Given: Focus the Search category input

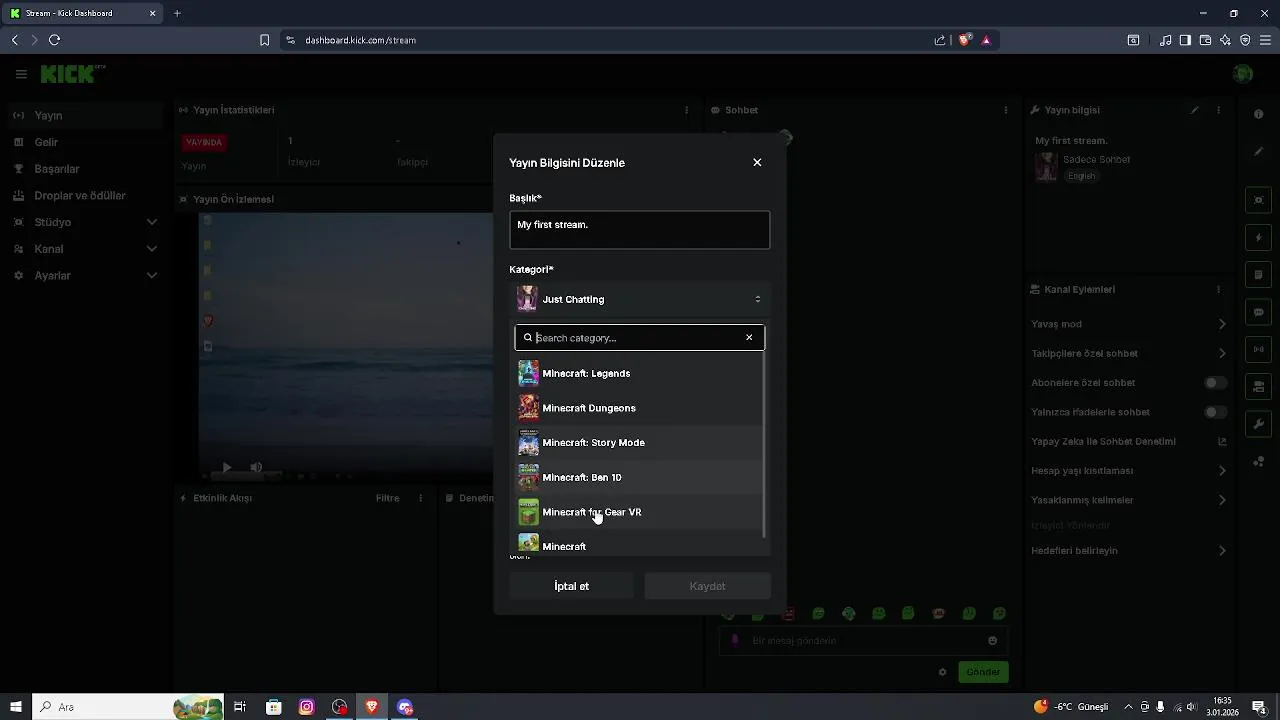Looking at the screenshot, I should coord(638,338).
